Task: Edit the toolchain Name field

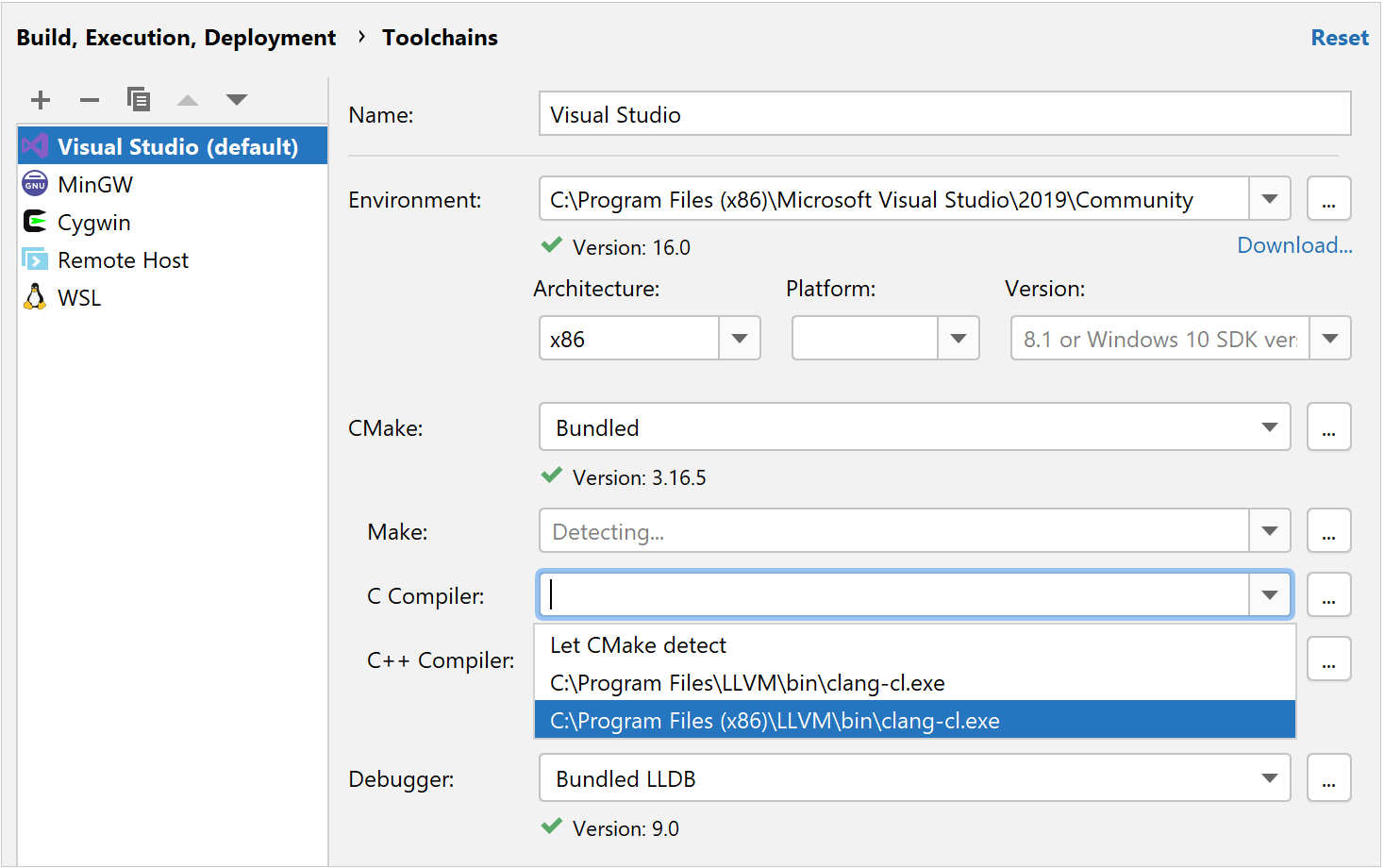Action: (945, 114)
